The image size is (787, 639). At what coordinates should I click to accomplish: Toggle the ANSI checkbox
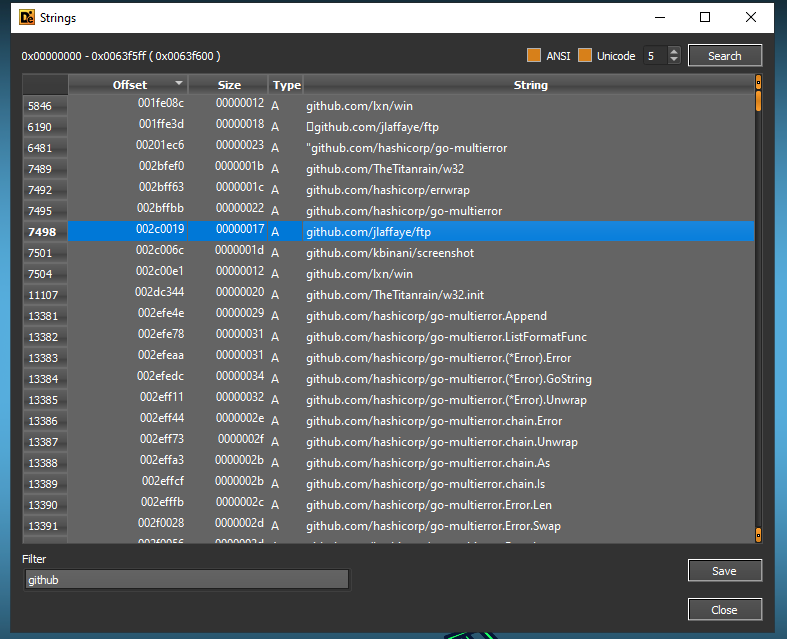point(534,56)
